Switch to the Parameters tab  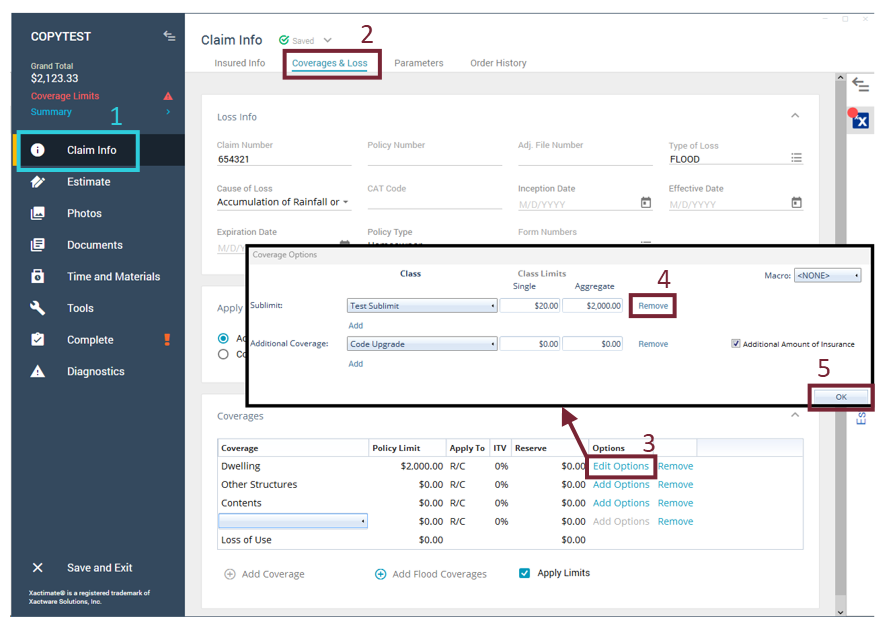click(419, 63)
